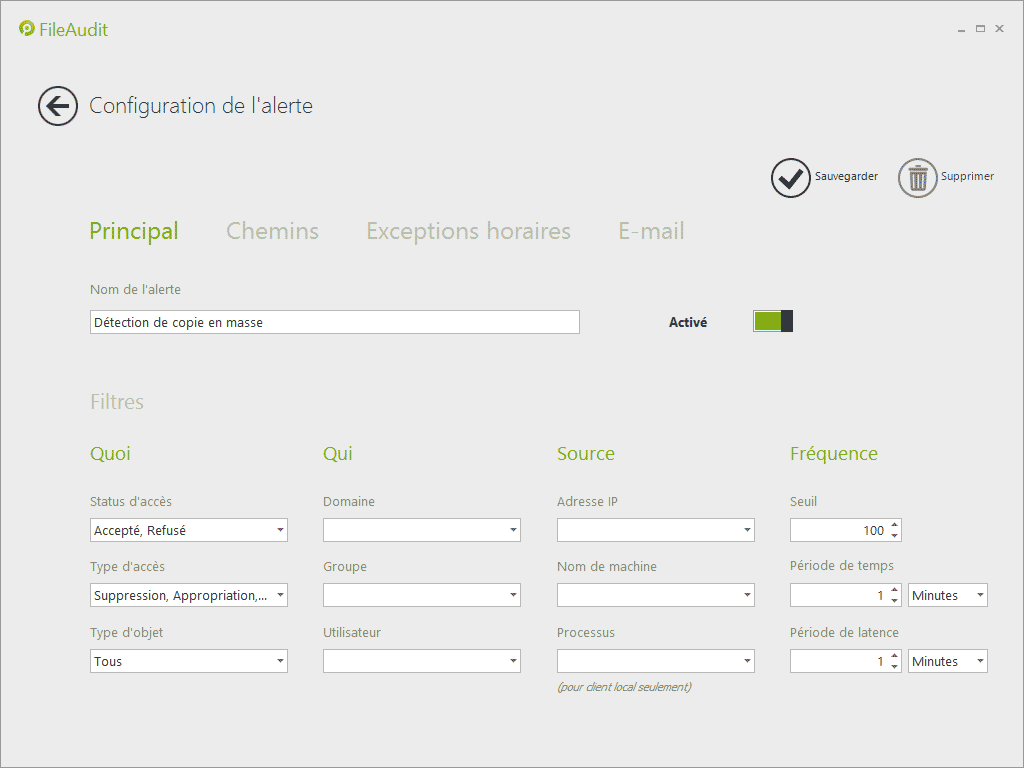The height and width of the screenshot is (768, 1024).
Task: Click the Supprimer trash icon
Action: tap(917, 178)
